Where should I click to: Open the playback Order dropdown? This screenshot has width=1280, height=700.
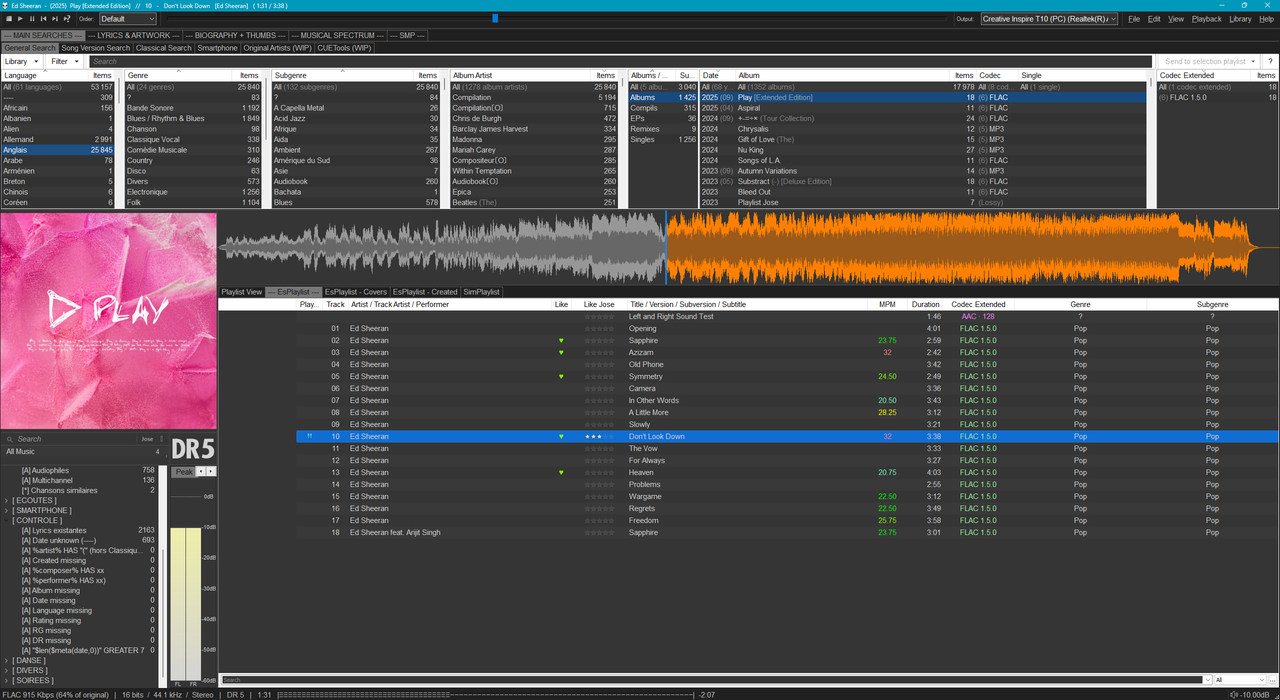point(127,19)
